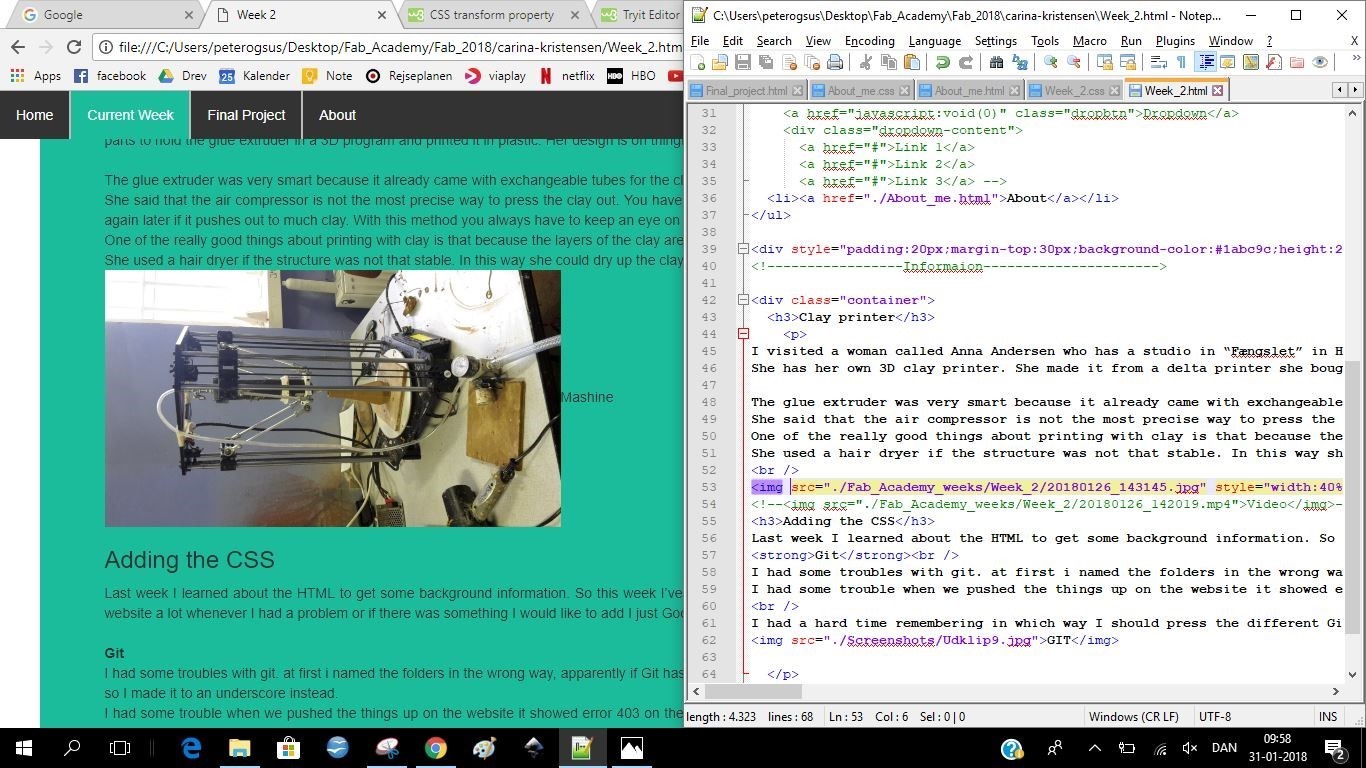Close the Week_2.html editor tab
Screen dimensions: 1366x768
tap(1217, 91)
